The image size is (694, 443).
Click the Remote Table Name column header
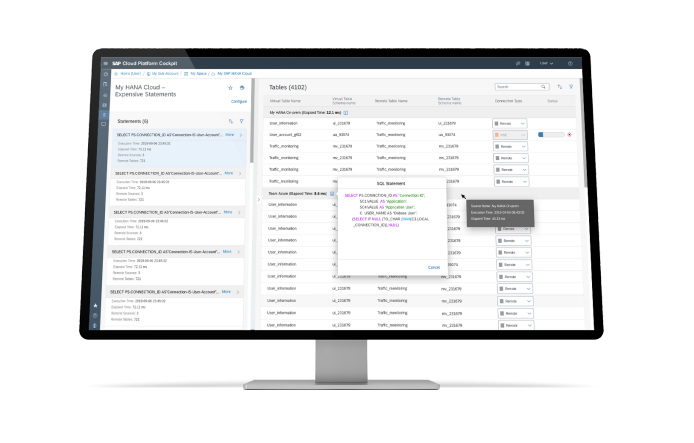[391, 101]
